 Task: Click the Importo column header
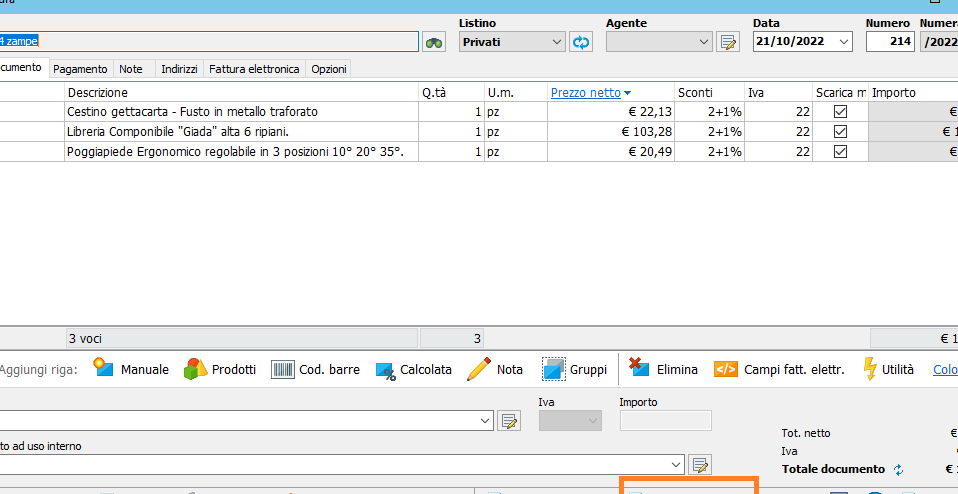pos(913,93)
